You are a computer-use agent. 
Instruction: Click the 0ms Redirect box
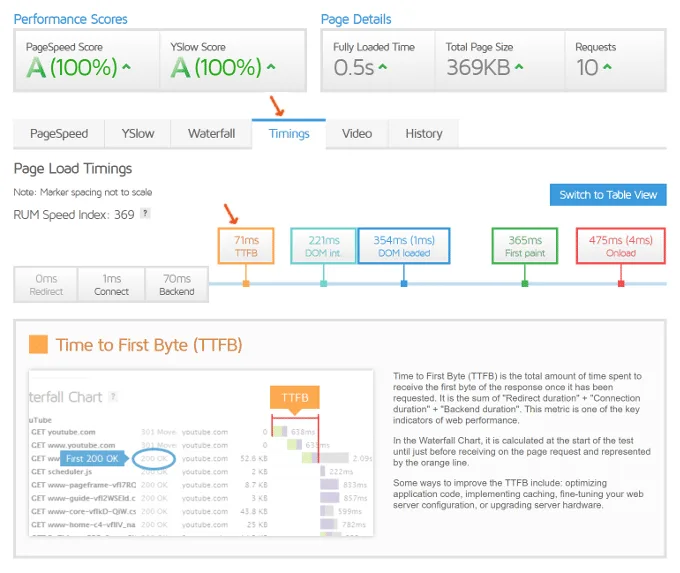click(46, 285)
